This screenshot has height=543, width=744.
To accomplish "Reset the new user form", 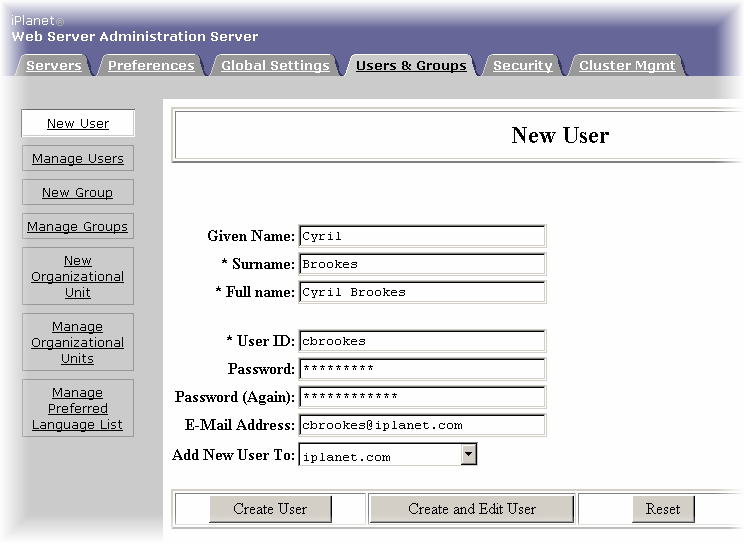I will coord(663,509).
